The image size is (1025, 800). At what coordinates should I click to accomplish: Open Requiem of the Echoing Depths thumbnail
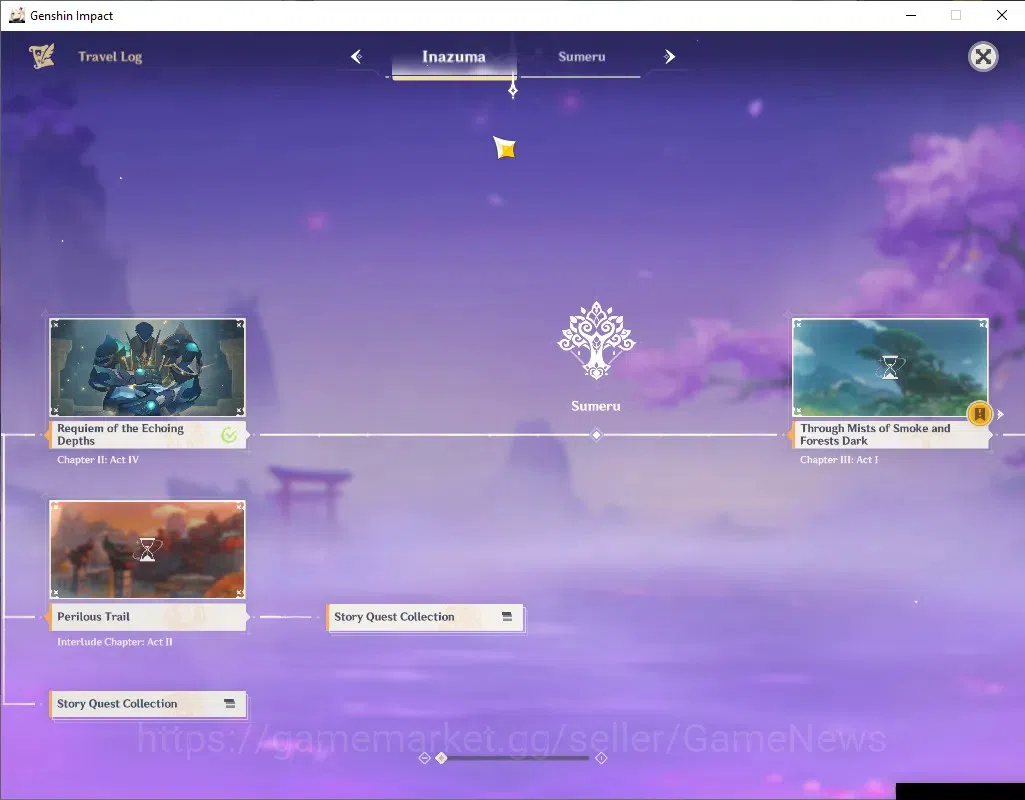148,367
